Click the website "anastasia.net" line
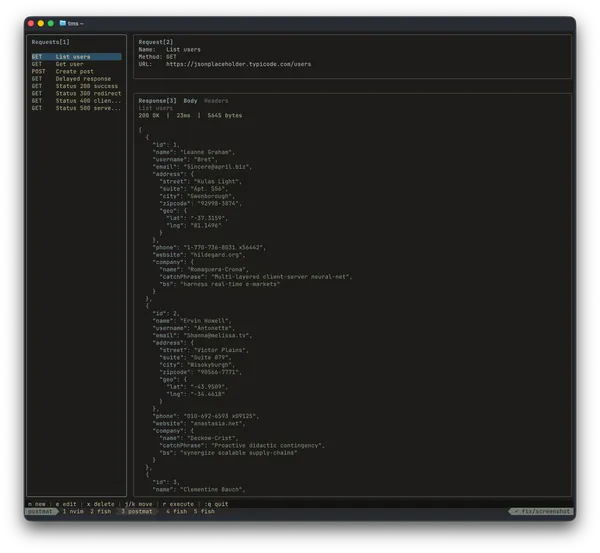The width and height of the screenshot is (600, 553). pos(199,423)
